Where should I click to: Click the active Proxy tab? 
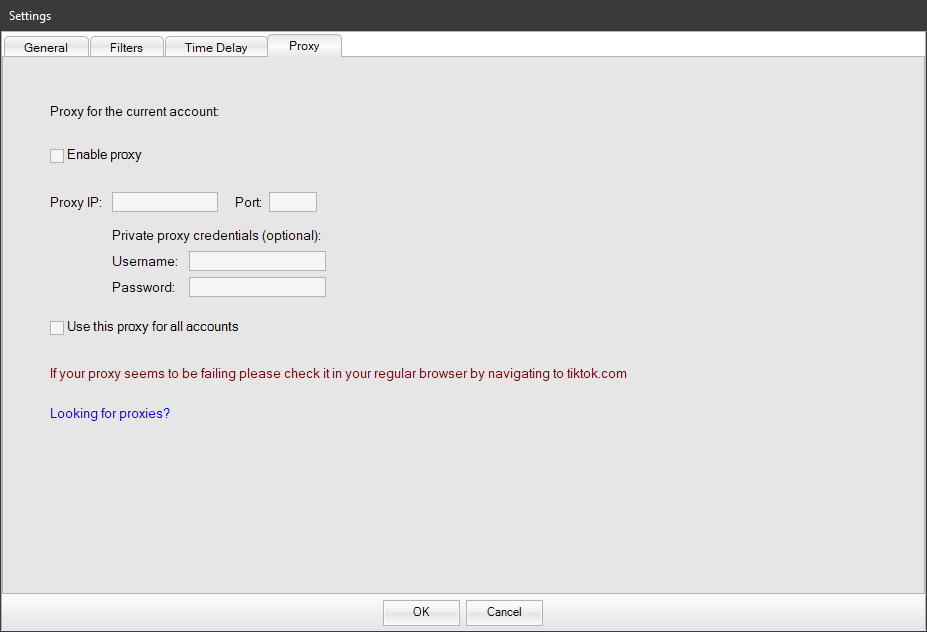(x=304, y=46)
